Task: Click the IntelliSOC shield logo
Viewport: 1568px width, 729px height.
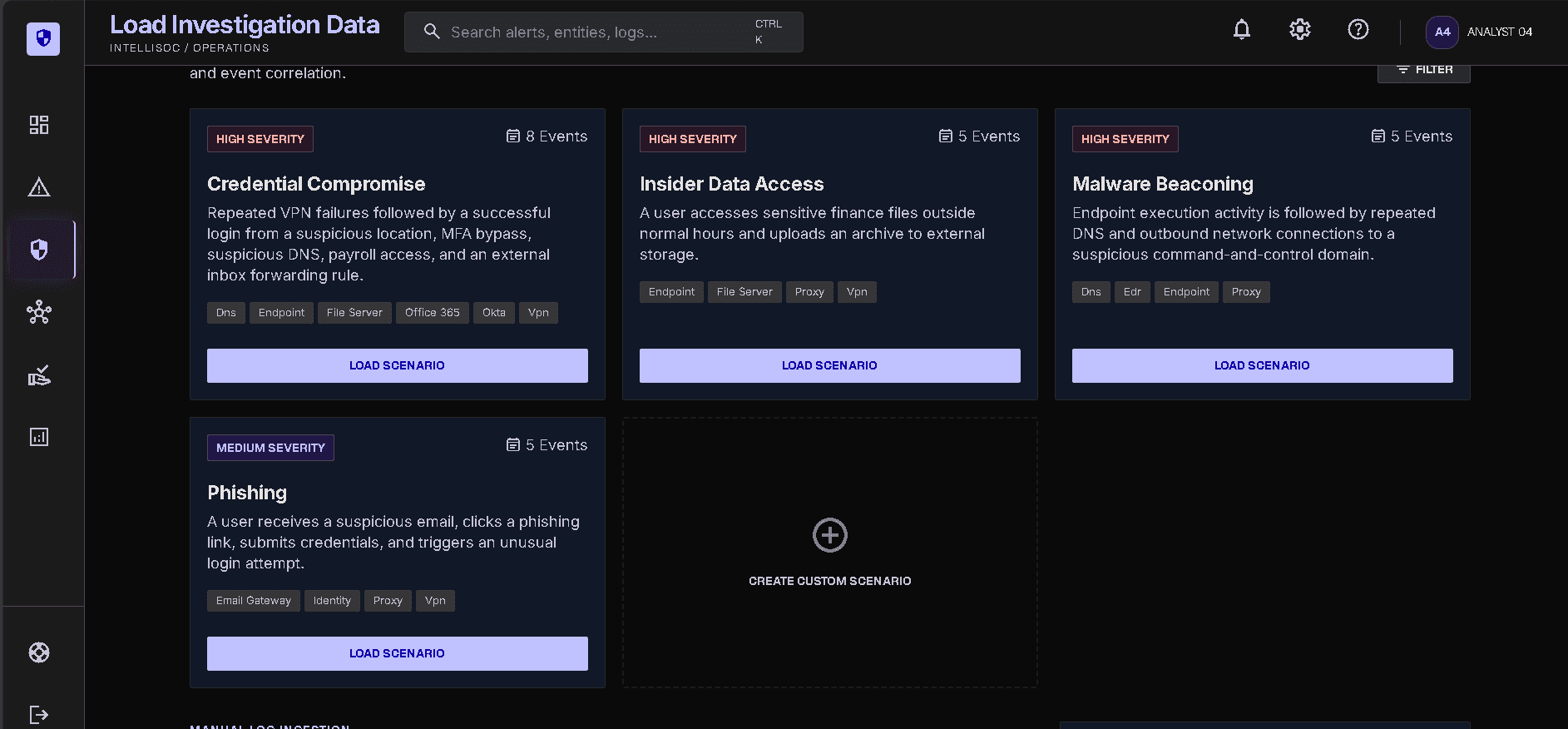Action: tap(42, 38)
